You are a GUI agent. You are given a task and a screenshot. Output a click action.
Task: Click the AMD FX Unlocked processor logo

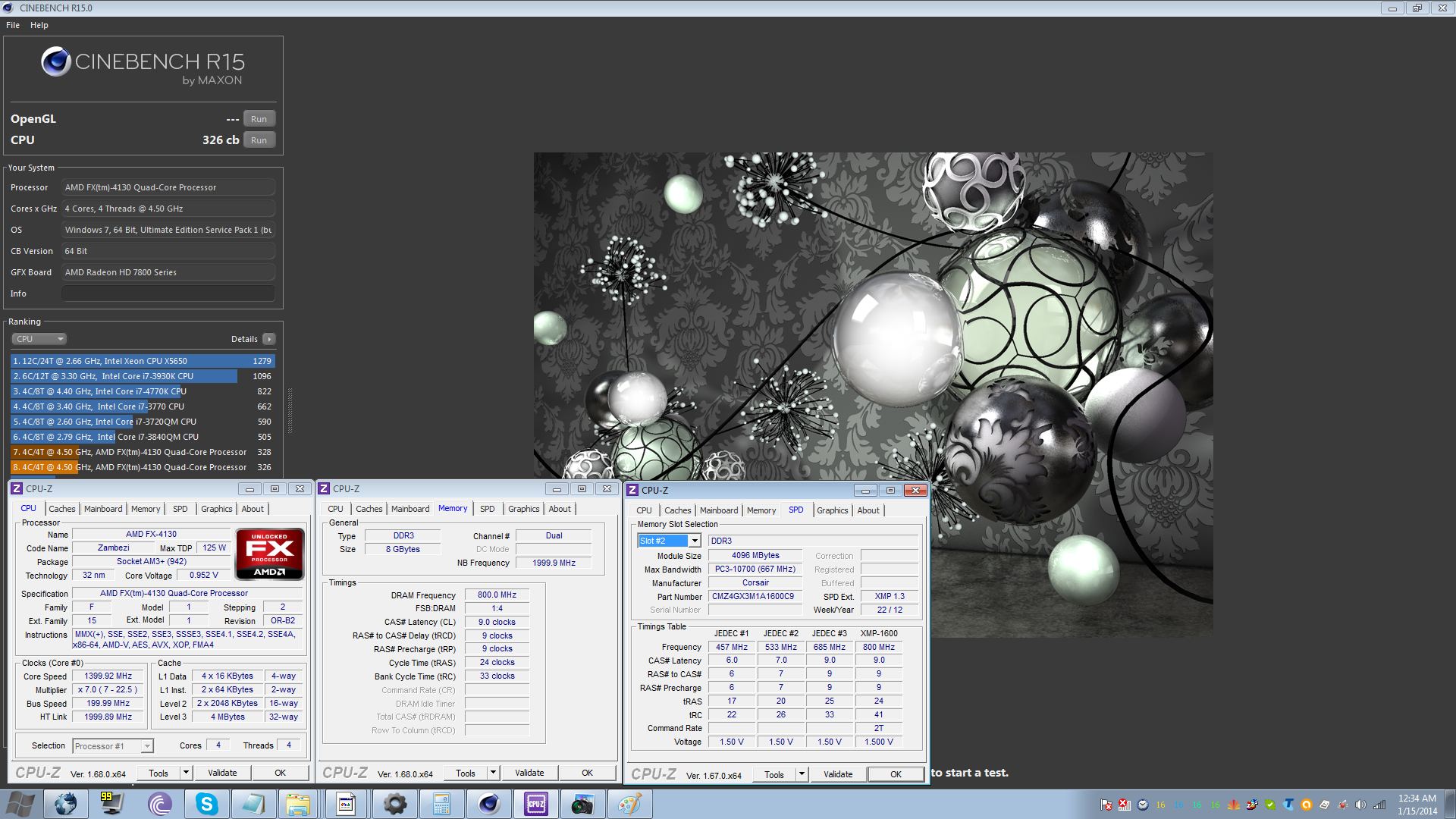point(270,554)
